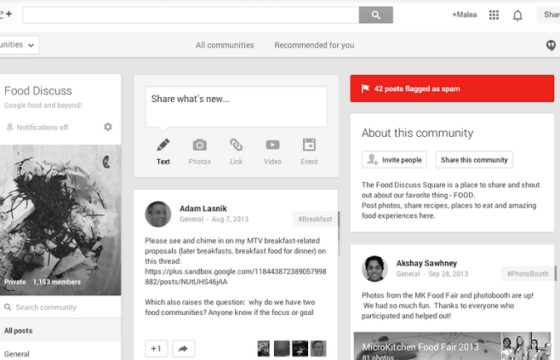Open the notifications bell in header

tap(518, 15)
